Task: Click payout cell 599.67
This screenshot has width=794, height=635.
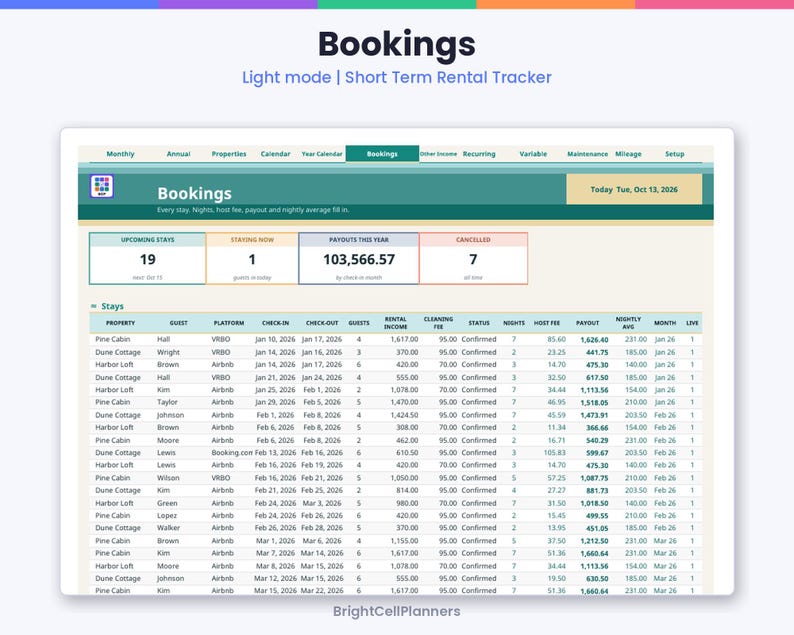Action: [x=597, y=453]
